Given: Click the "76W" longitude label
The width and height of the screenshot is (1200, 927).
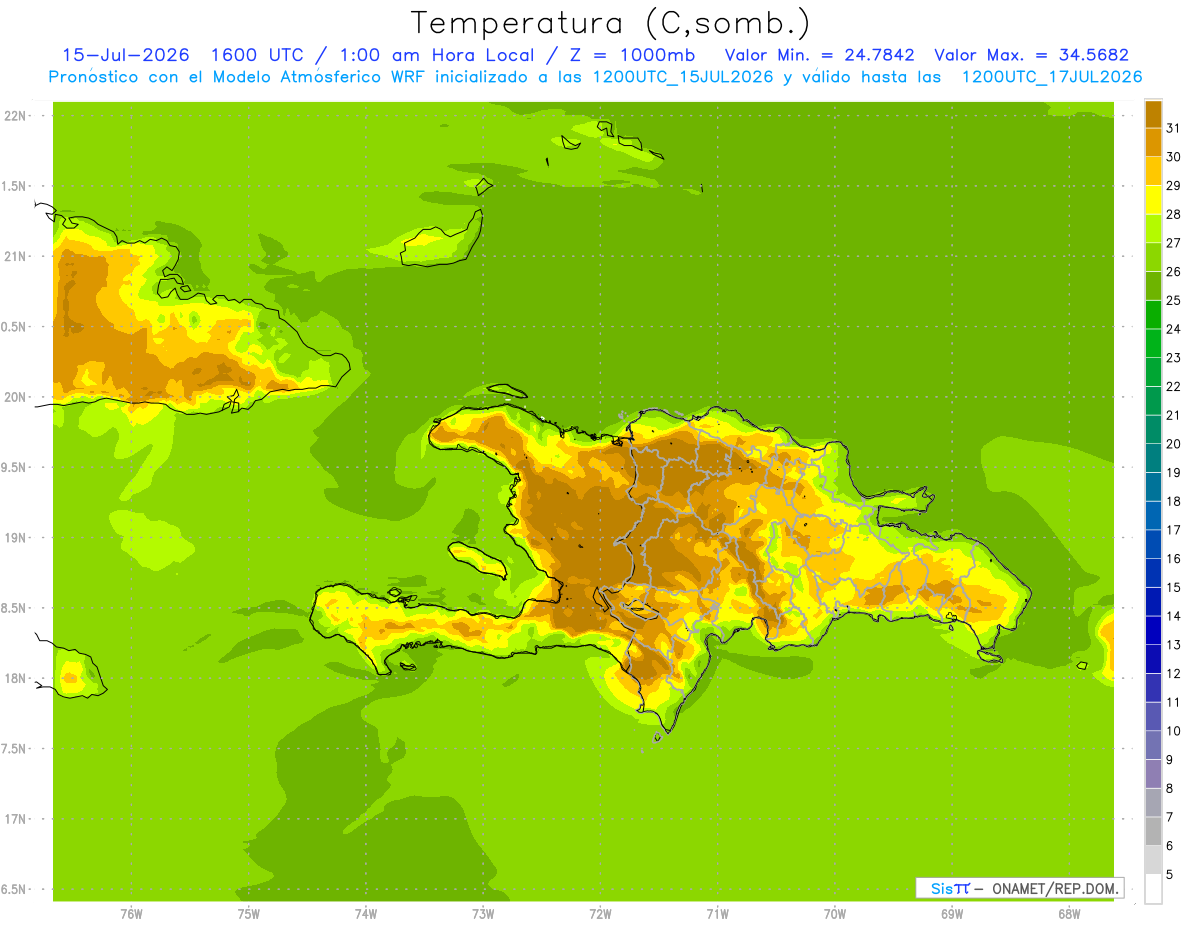Looking at the screenshot, I should click(x=131, y=914).
